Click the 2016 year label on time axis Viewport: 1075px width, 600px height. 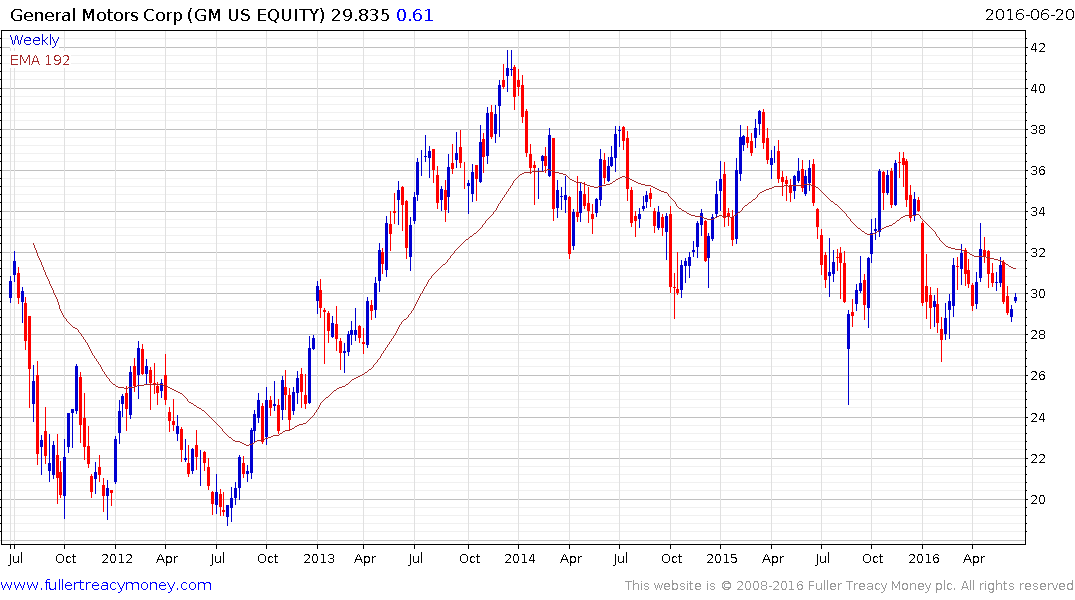(x=923, y=558)
